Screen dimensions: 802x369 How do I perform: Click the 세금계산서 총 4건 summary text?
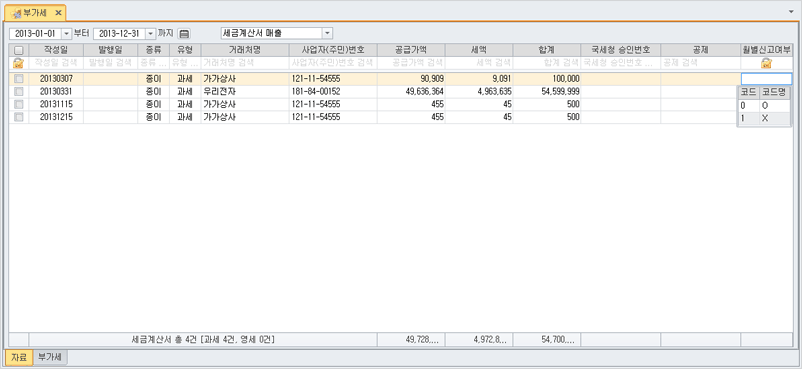tap(203, 339)
